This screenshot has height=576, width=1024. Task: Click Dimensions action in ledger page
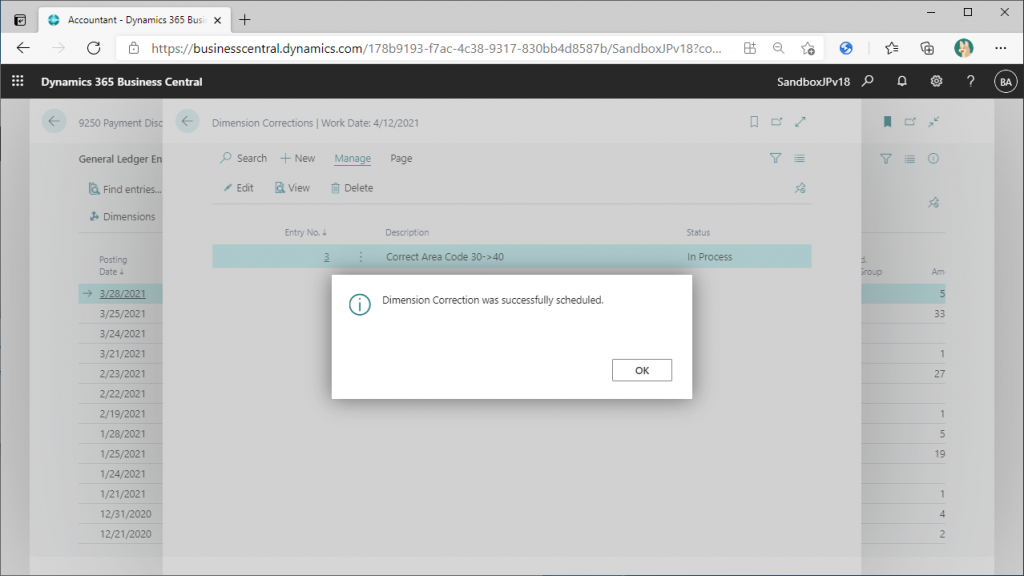[x=122, y=216]
